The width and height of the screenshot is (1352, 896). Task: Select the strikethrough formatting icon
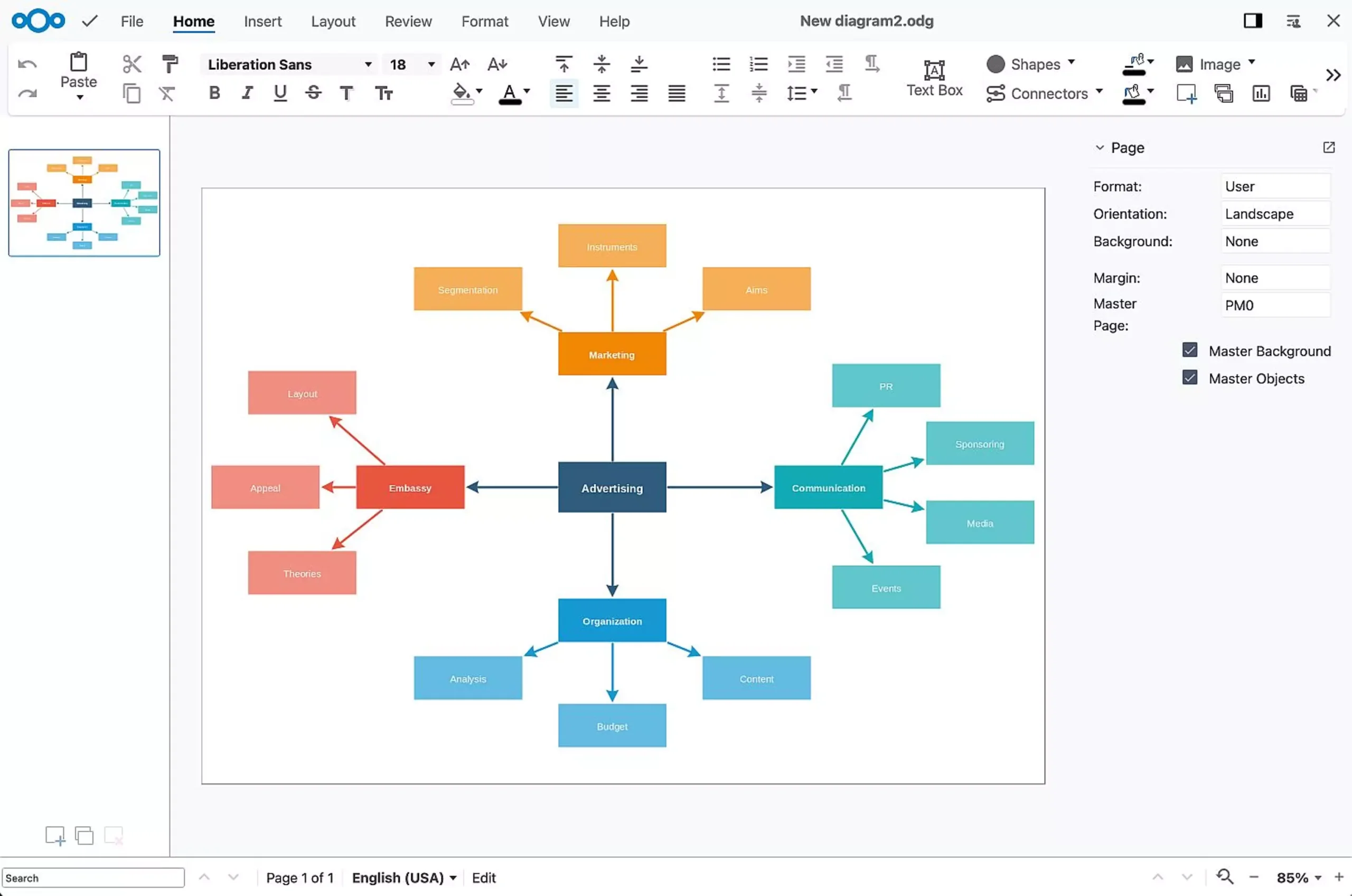click(x=313, y=93)
